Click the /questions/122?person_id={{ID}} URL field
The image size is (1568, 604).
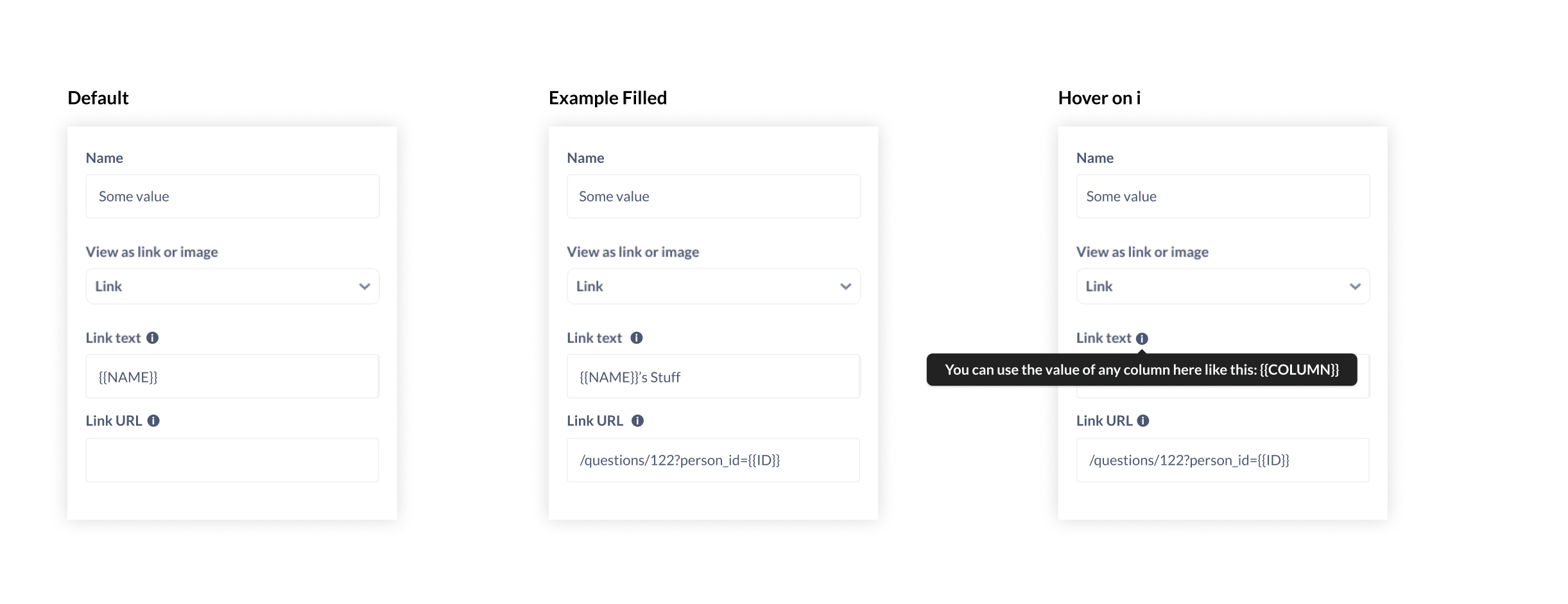[x=713, y=460]
